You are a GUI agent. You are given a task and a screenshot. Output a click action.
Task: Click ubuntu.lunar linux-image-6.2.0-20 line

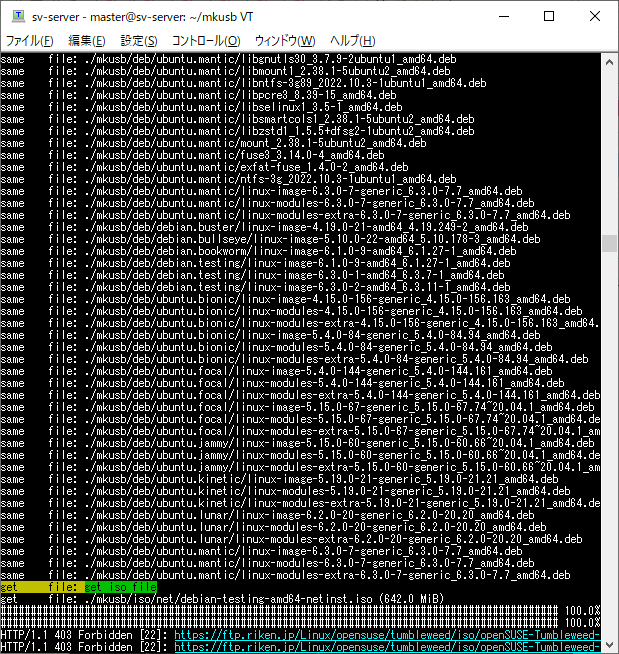tap(267, 516)
